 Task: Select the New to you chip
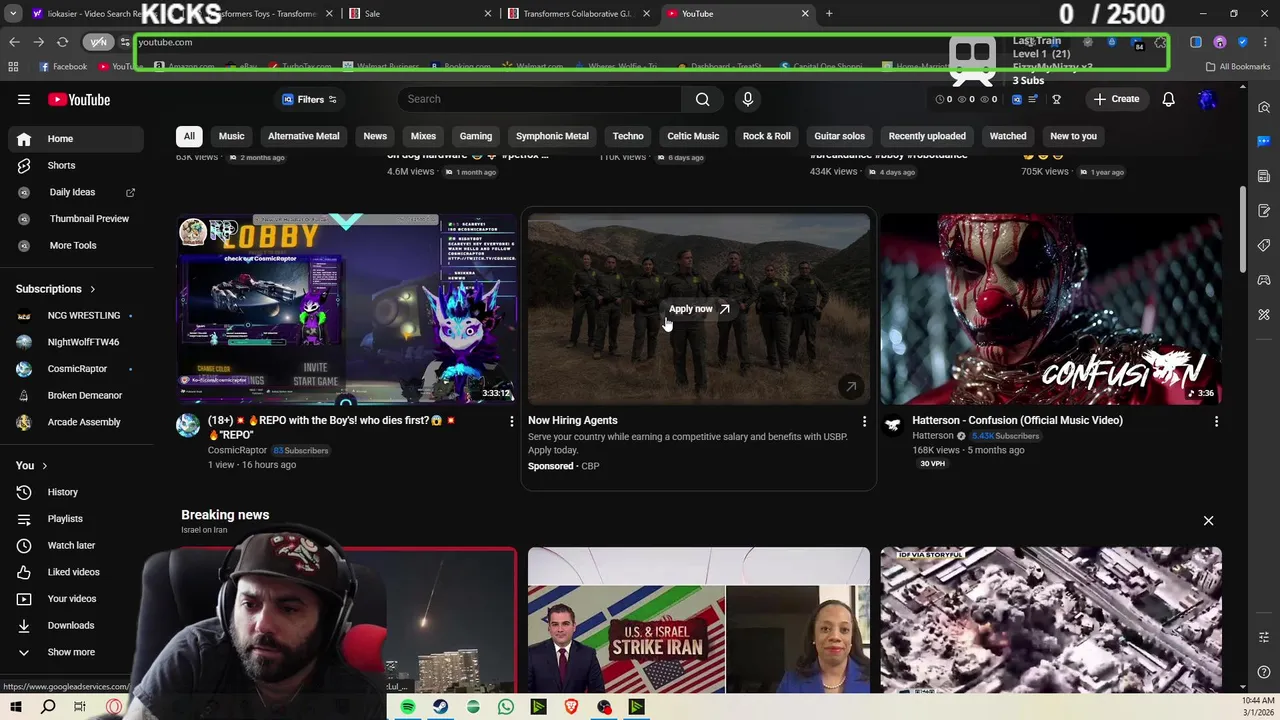[1073, 136]
